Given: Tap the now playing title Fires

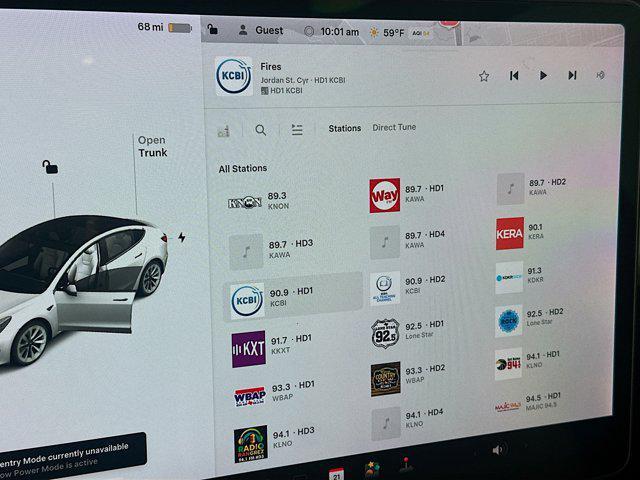Looking at the screenshot, I should (271, 67).
